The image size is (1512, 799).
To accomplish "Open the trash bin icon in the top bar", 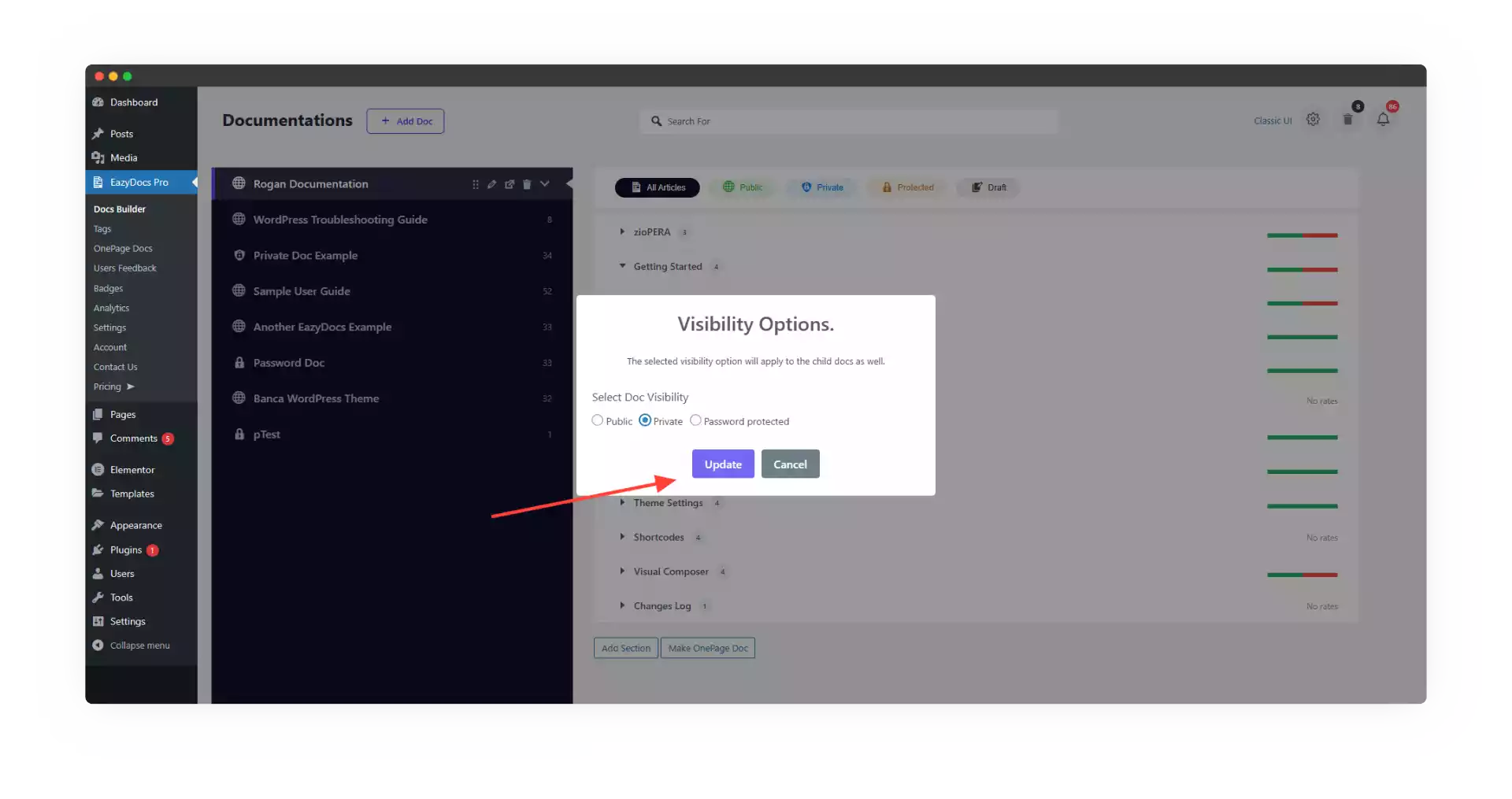I will (1348, 119).
